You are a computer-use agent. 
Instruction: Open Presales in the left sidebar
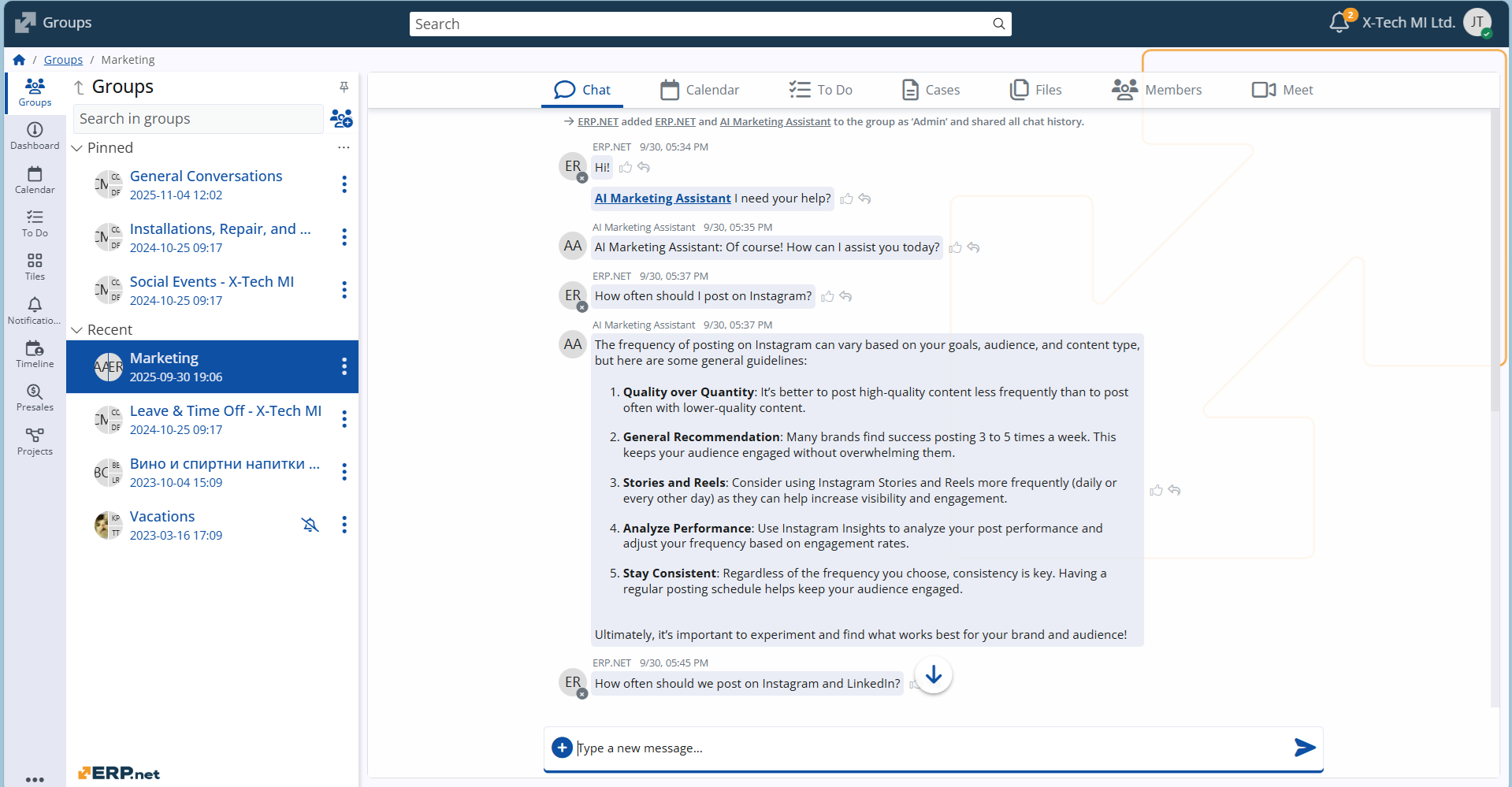pos(35,397)
